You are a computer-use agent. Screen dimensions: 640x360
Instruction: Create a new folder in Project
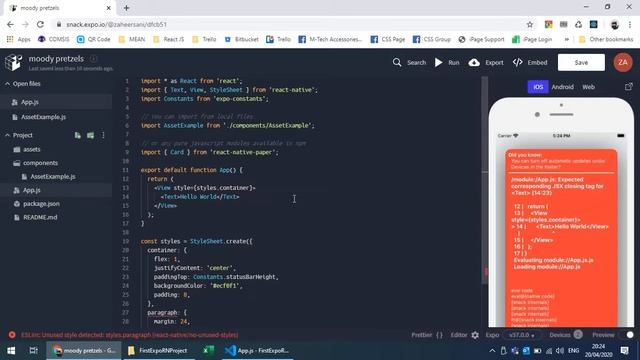pyautogui.click(x=90, y=135)
